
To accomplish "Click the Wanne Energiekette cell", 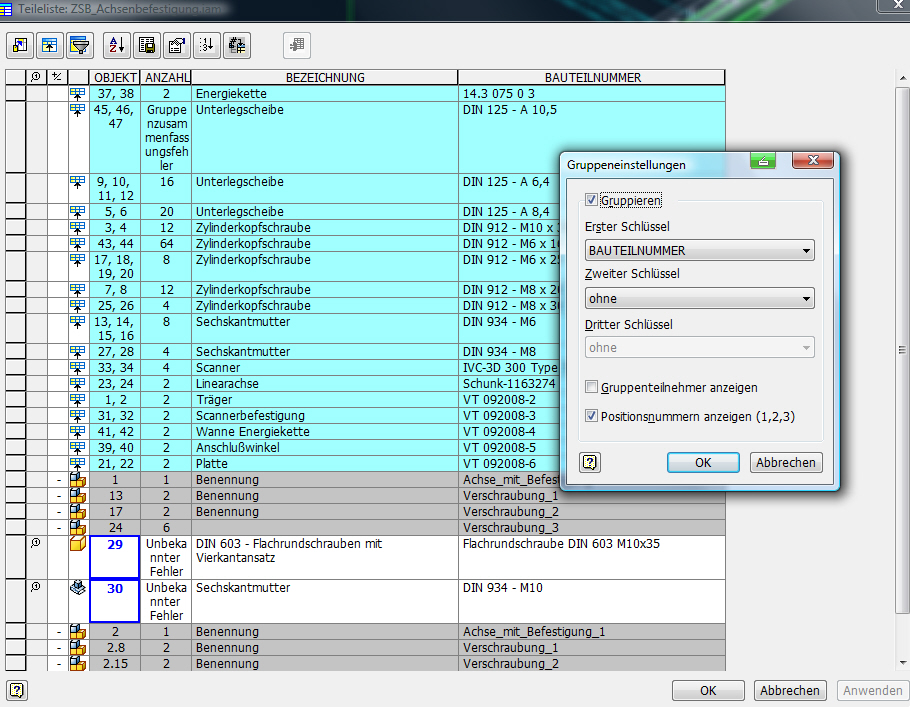I will 324,432.
